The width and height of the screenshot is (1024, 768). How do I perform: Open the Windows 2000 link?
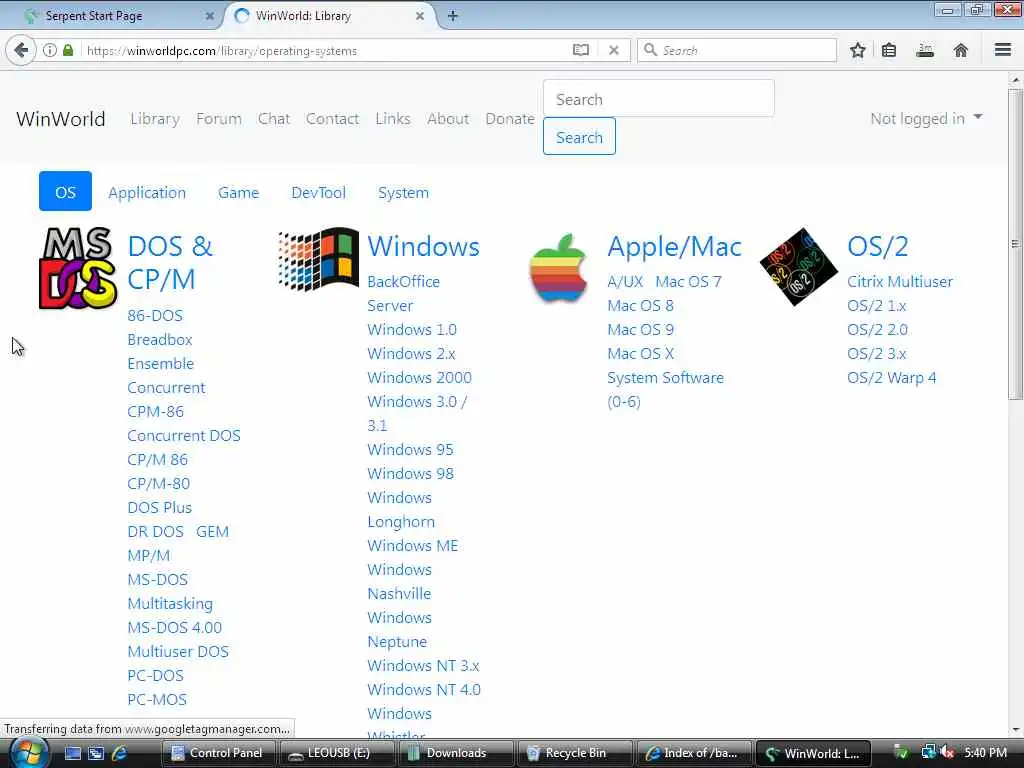click(x=419, y=377)
